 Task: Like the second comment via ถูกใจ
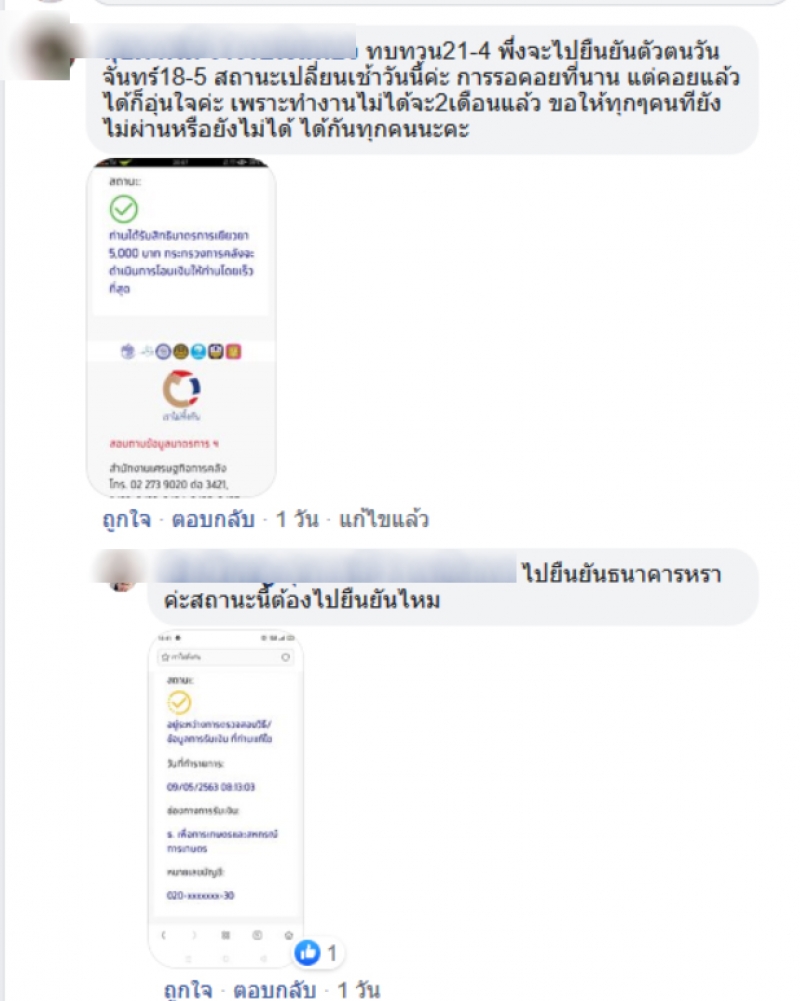188,990
